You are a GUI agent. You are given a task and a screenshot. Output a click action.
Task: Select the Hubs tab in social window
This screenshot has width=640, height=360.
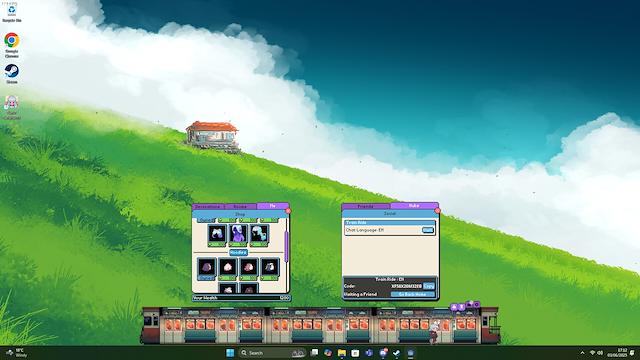(x=414, y=206)
